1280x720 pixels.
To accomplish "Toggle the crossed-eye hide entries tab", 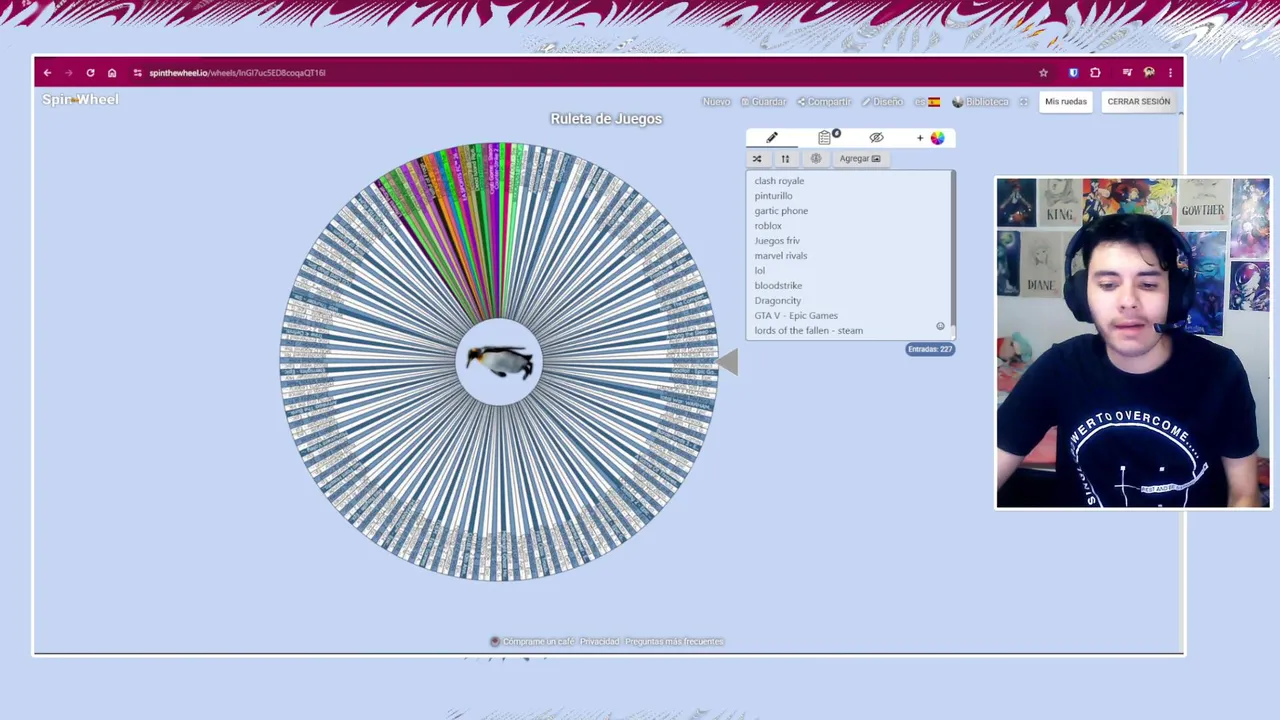I will click(877, 138).
